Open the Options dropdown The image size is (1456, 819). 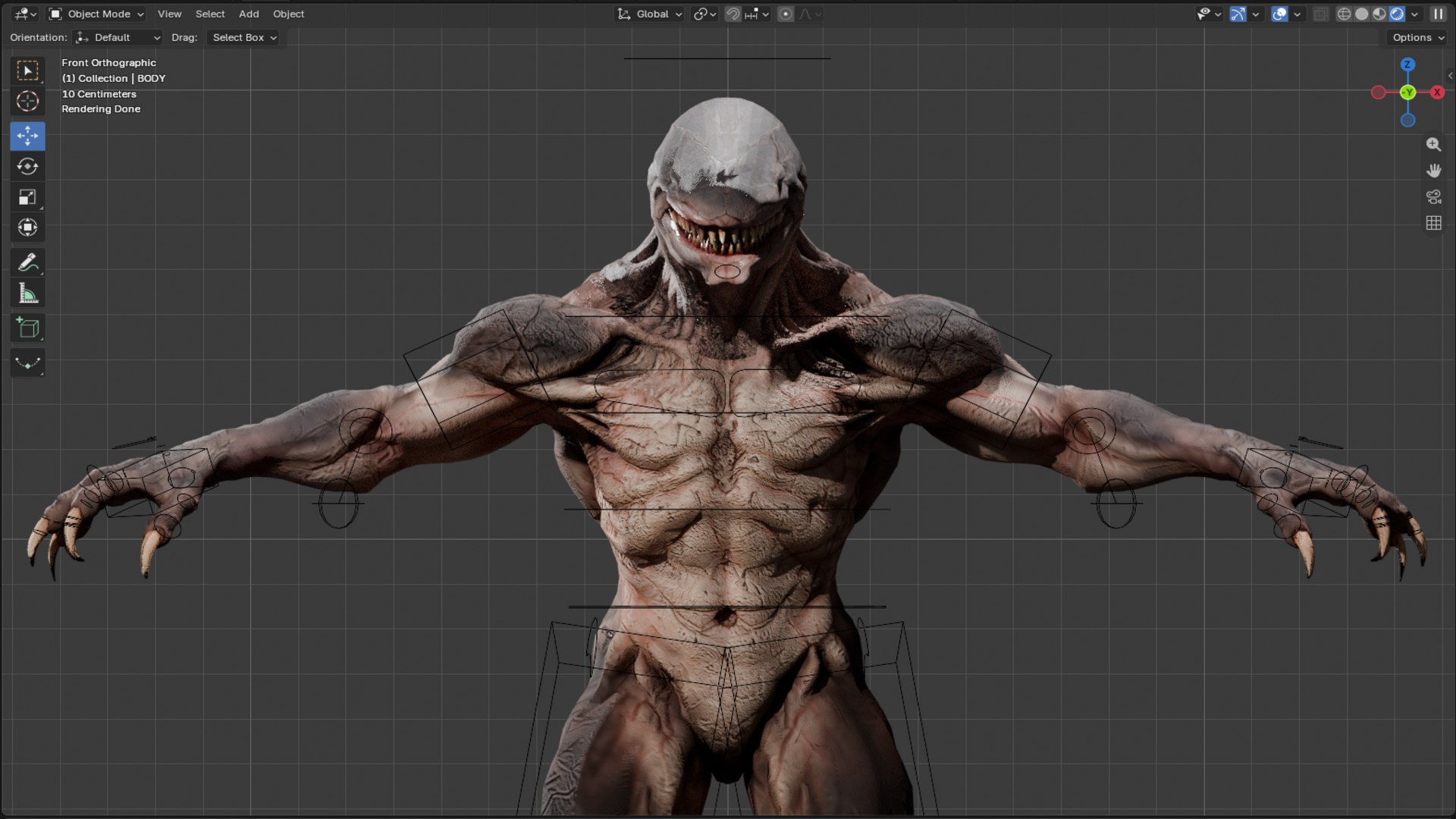[x=1418, y=37]
